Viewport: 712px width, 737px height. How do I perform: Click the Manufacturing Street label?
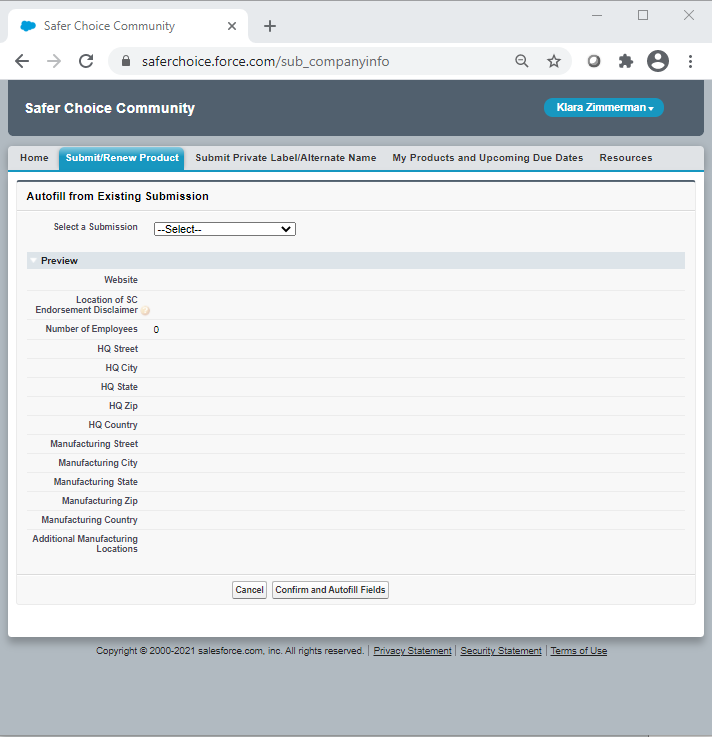point(94,444)
